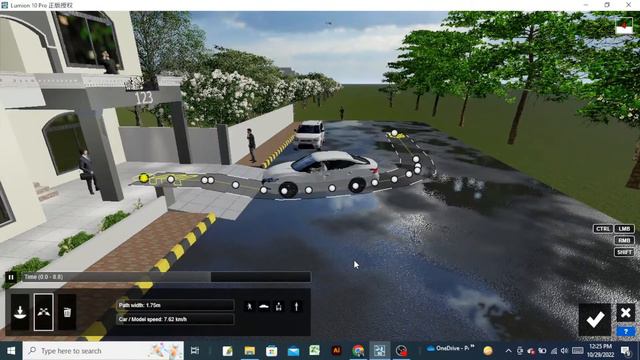This screenshot has width=640, height=360.
Task: Select the place object on path tool
Action: click(20, 312)
